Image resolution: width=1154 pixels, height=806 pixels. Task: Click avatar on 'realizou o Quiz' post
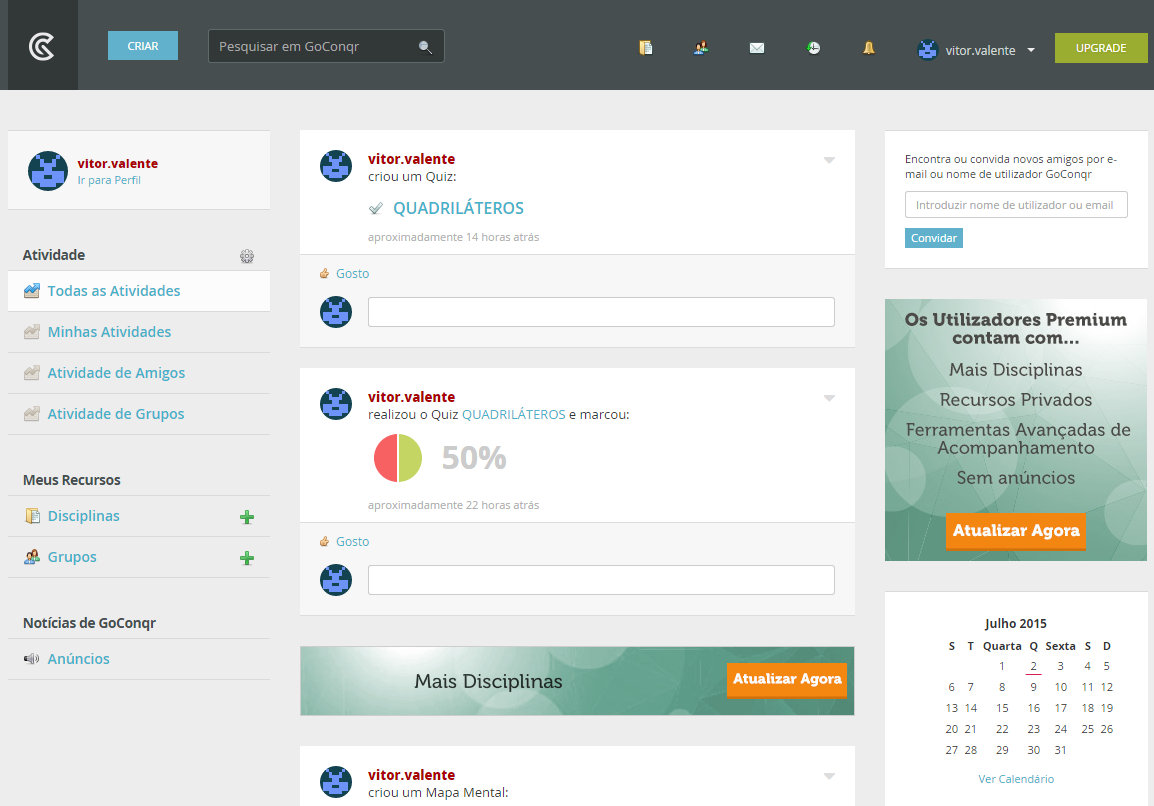point(336,403)
